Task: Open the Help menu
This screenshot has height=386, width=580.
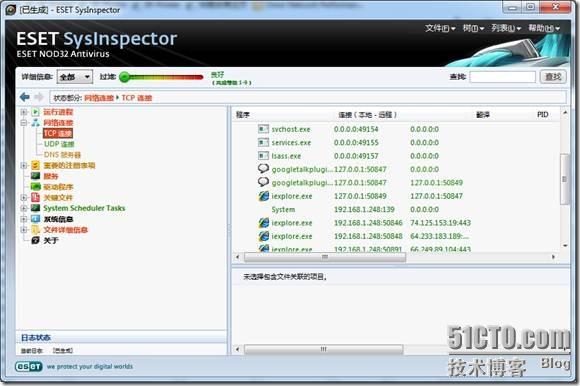Action: 544,28
